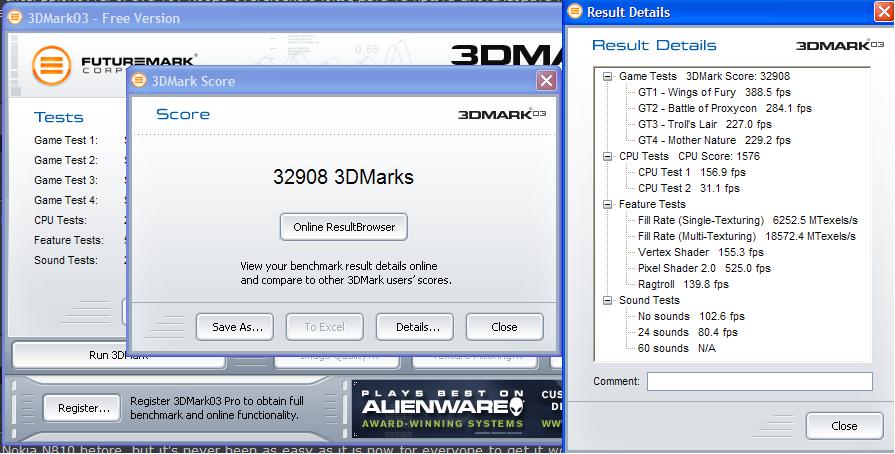Click Close button in Result Details window
Screen dimensions: 895x454
(844, 426)
